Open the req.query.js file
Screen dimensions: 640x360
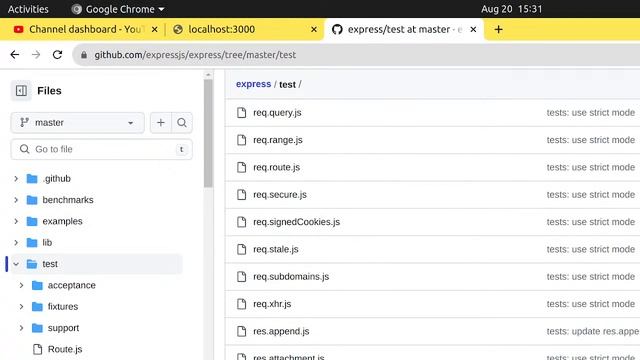pyautogui.click(x=277, y=113)
